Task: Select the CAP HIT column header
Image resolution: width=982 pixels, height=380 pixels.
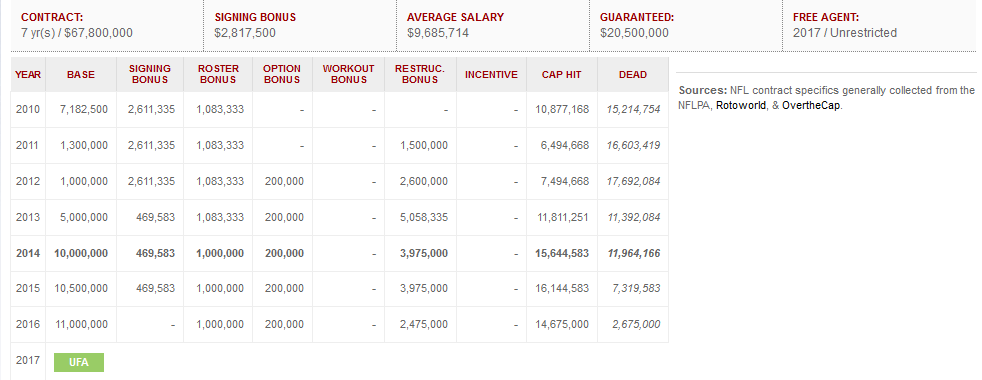Action: click(562, 74)
